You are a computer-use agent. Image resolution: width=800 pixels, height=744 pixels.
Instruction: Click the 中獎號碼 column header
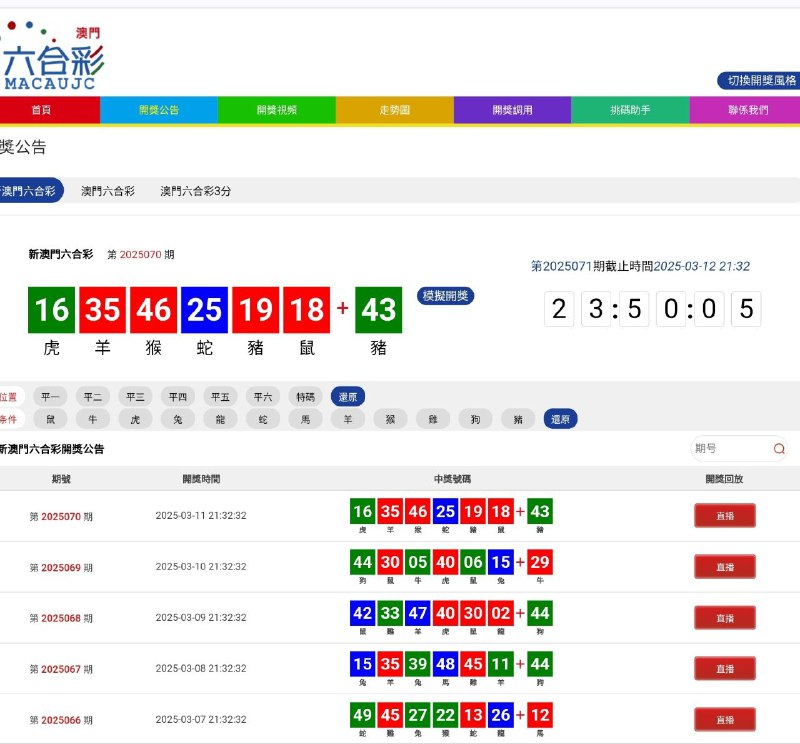[x=452, y=479]
